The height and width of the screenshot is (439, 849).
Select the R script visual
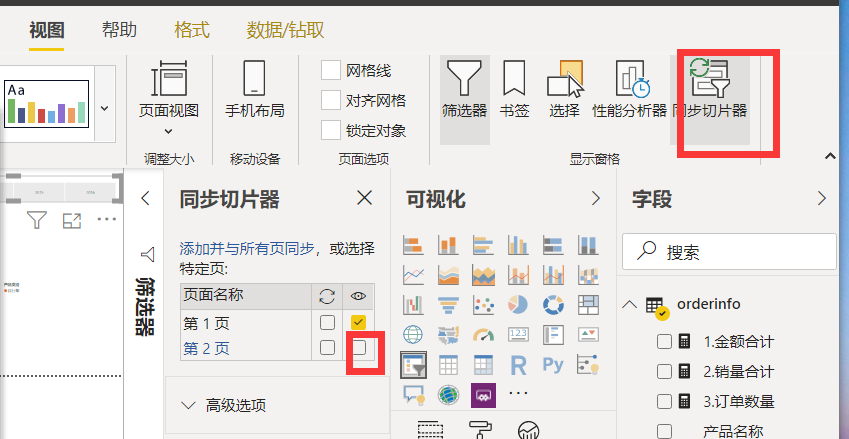pos(518,365)
